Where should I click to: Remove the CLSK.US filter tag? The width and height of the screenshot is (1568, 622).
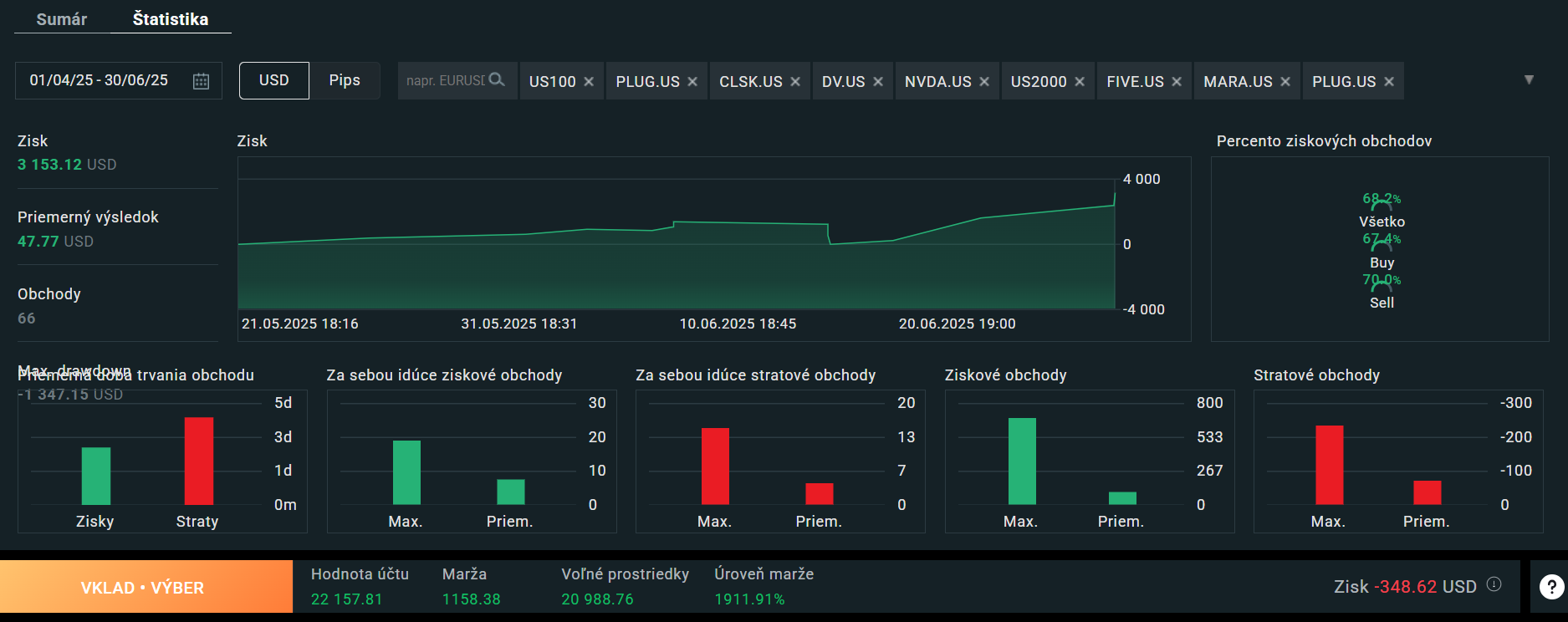[x=795, y=82]
